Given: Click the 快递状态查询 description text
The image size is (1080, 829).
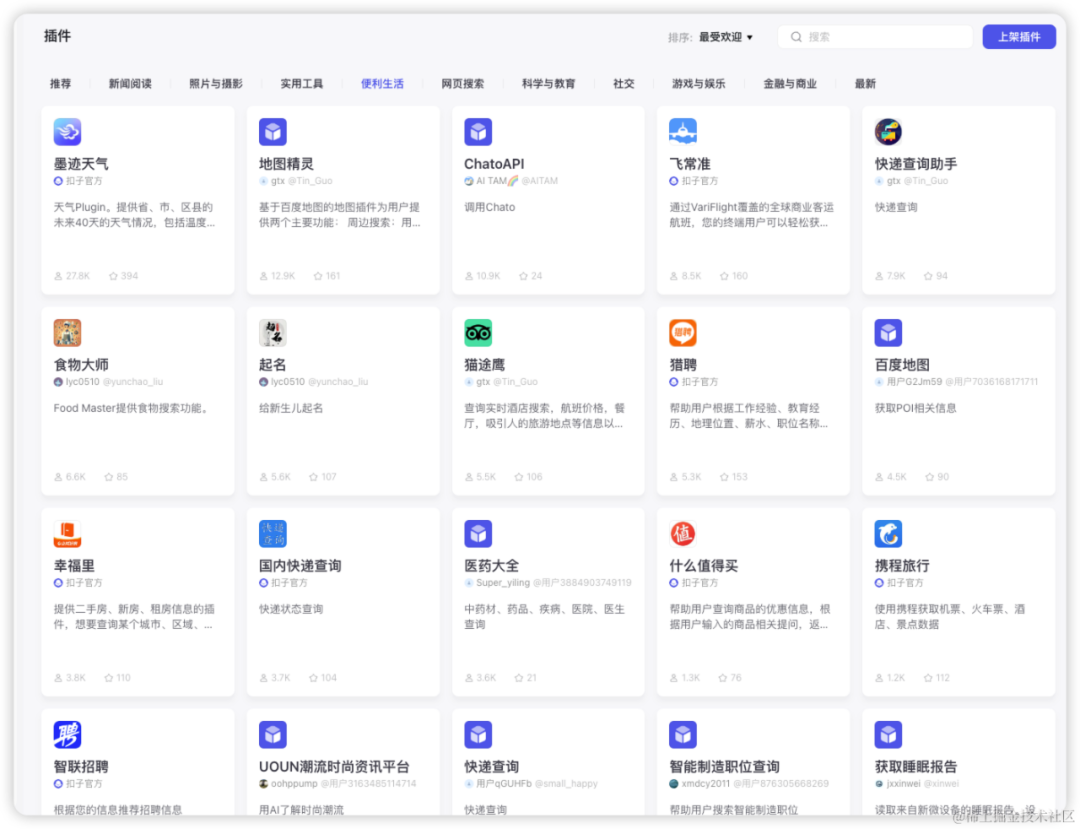Looking at the screenshot, I should coord(291,609).
